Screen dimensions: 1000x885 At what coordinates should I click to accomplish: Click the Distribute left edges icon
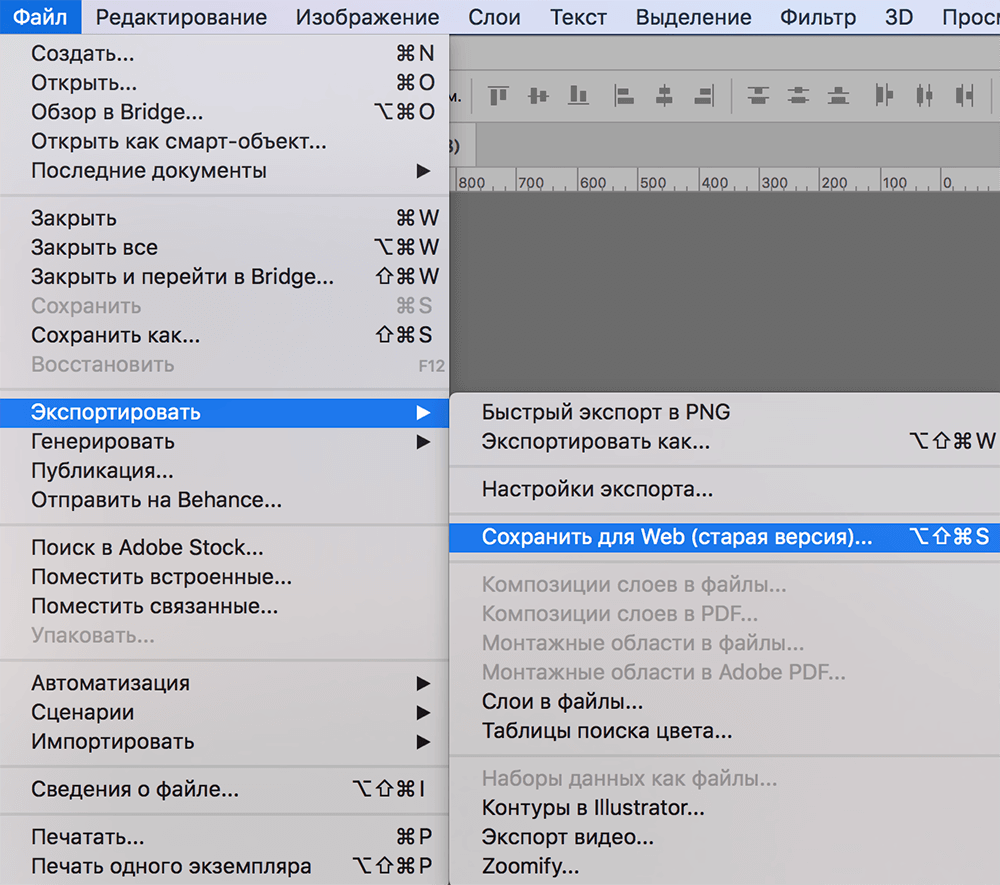884,96
